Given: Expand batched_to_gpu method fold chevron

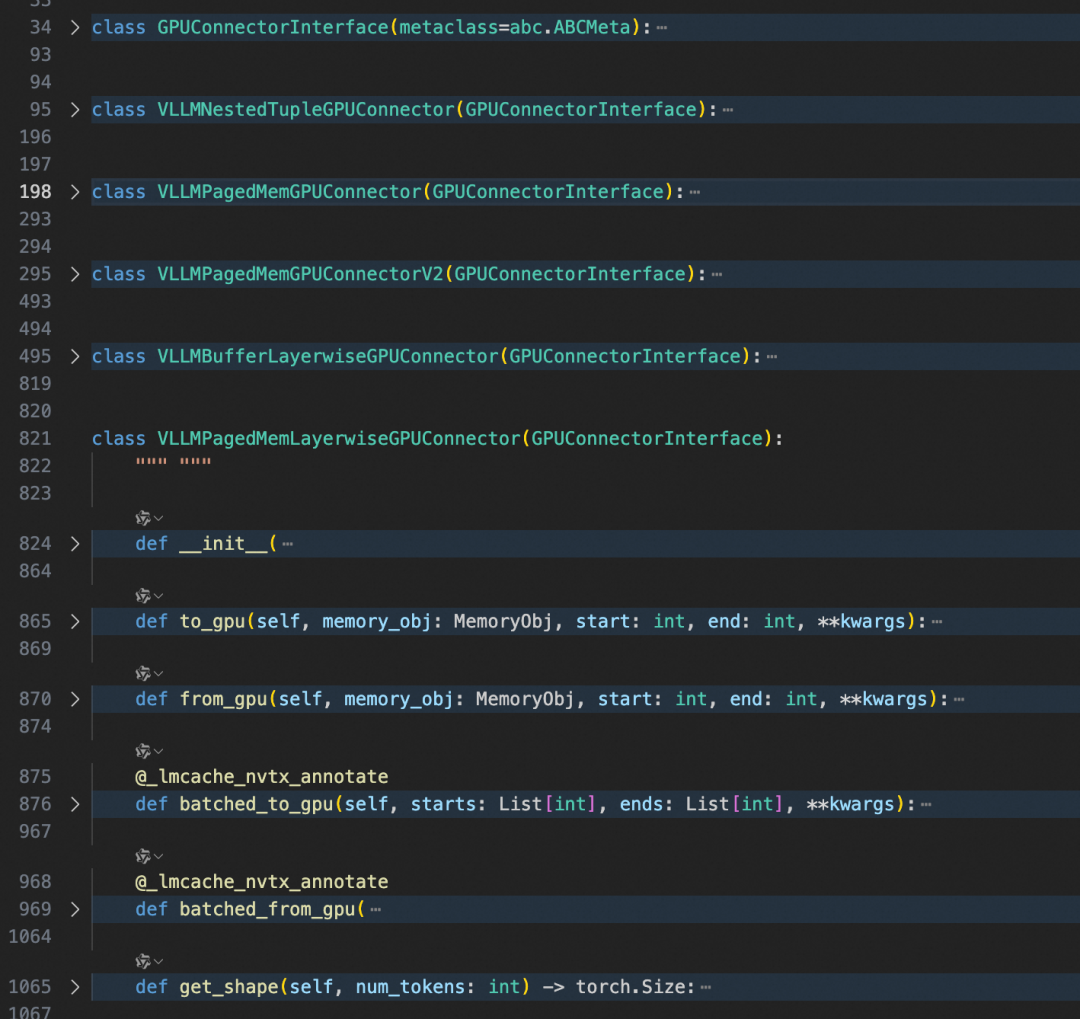Looking at the screenshot, I should point(75,804).
